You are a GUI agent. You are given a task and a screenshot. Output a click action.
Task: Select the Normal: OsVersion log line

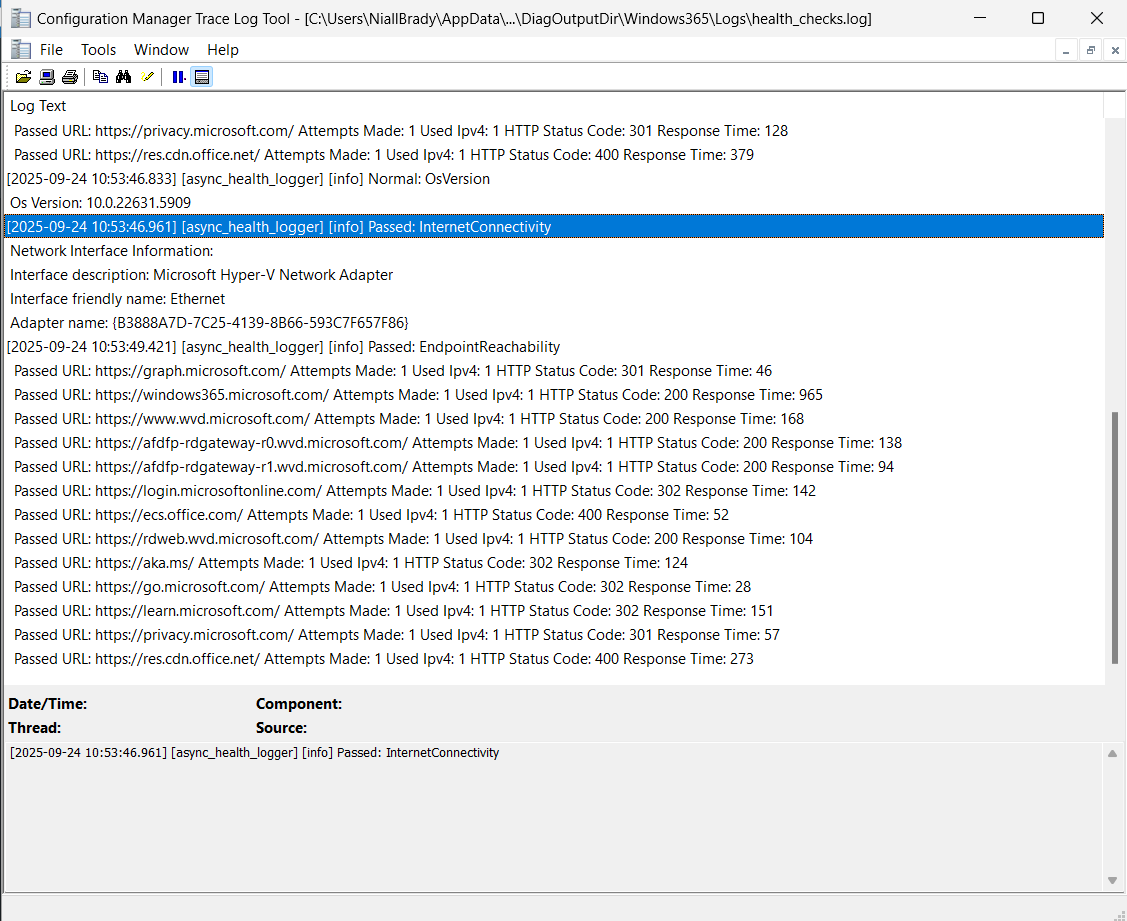pyautogui.click(x=248, y=179)
